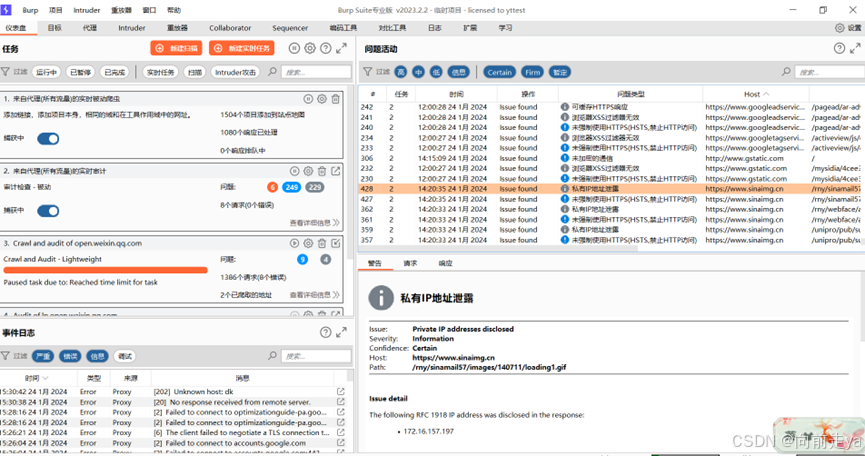The width and height of the screenshot is (865, 456).
Task: Focus the task search field
Action: 316,72
